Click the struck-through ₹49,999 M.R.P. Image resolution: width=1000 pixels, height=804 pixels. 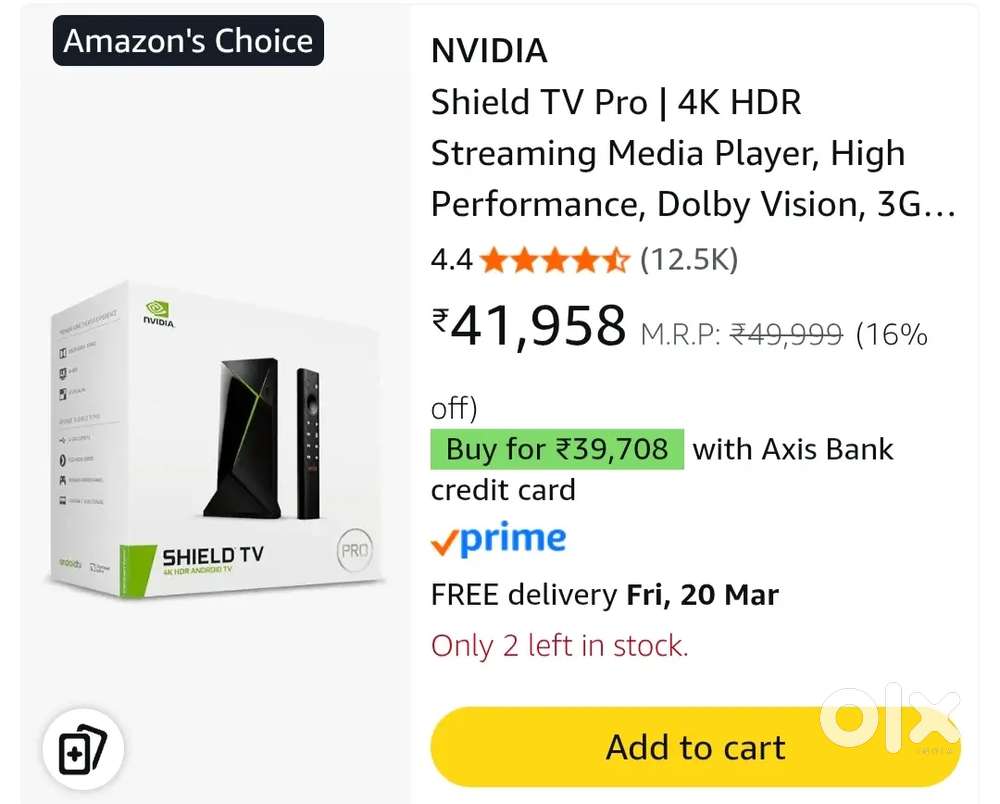[787, 334]
